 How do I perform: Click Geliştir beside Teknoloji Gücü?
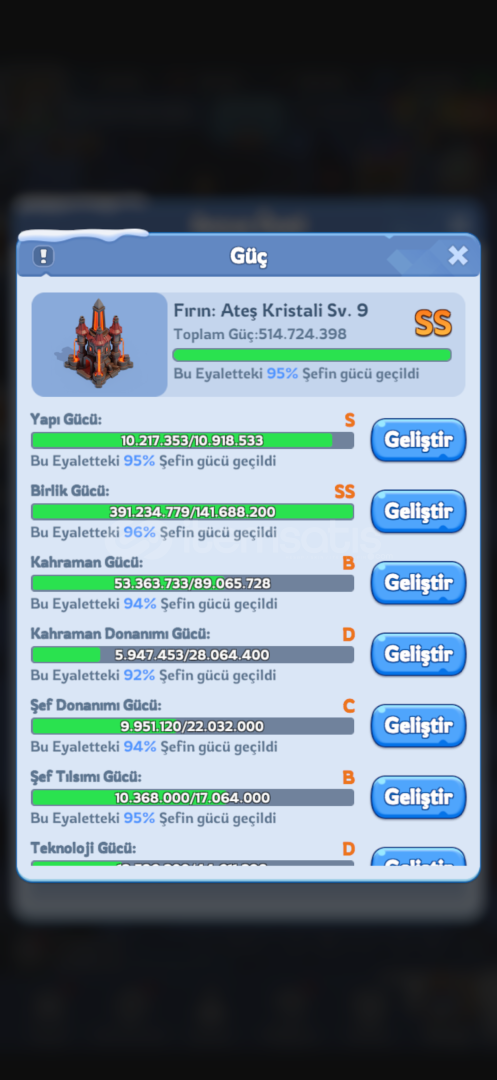coord(419,857)
